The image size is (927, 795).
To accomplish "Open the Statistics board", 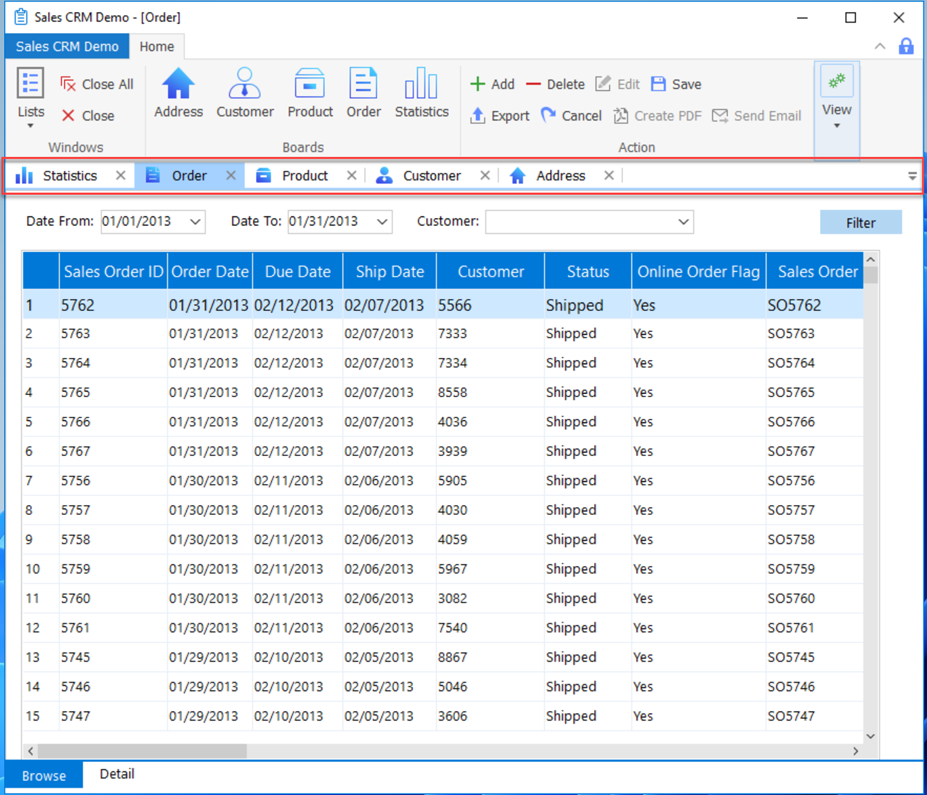I will 421,95.
